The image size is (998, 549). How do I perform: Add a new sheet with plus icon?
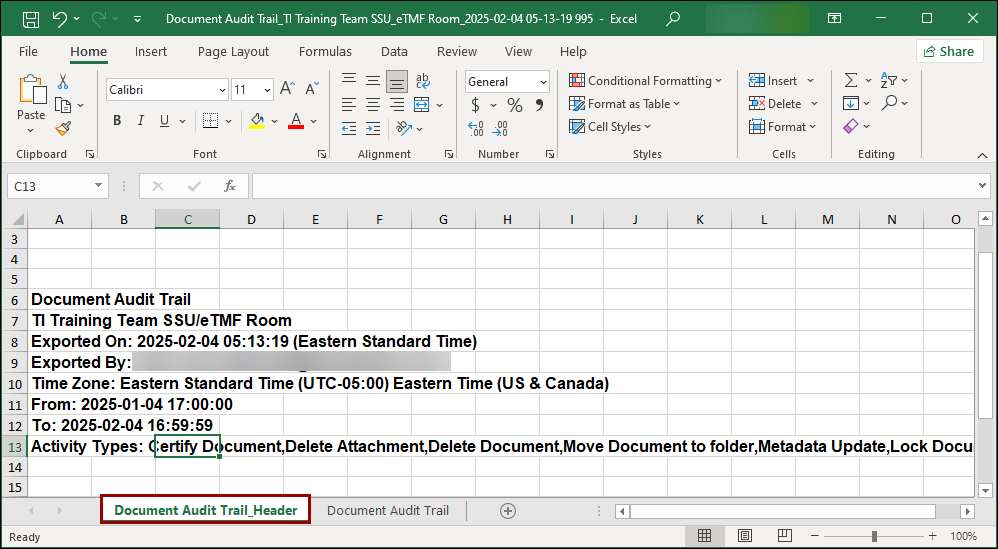pyautogui.click(x=508, y=511)
